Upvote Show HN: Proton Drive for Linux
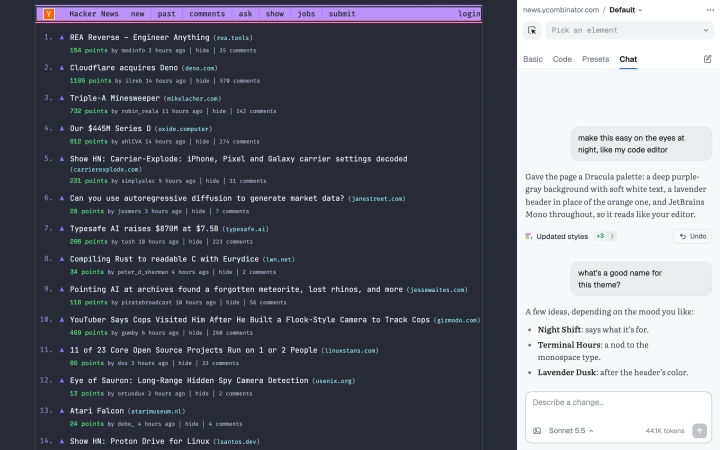 [62, 441]
